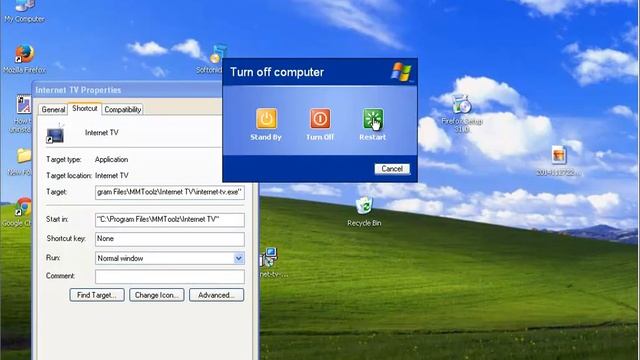Select the New Folder desktop icon

24,156
